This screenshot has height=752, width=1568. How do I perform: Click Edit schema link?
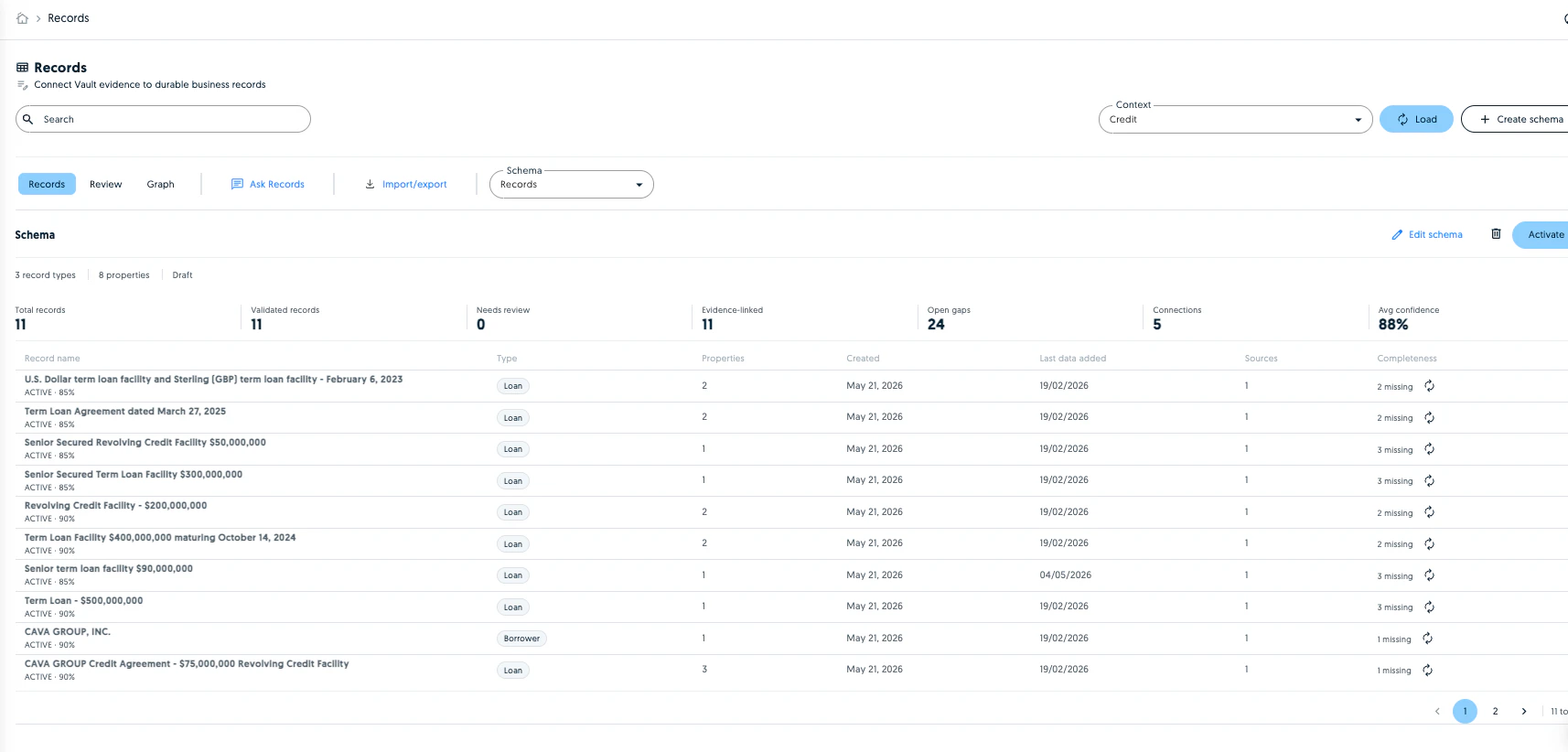coord(1427,234)
